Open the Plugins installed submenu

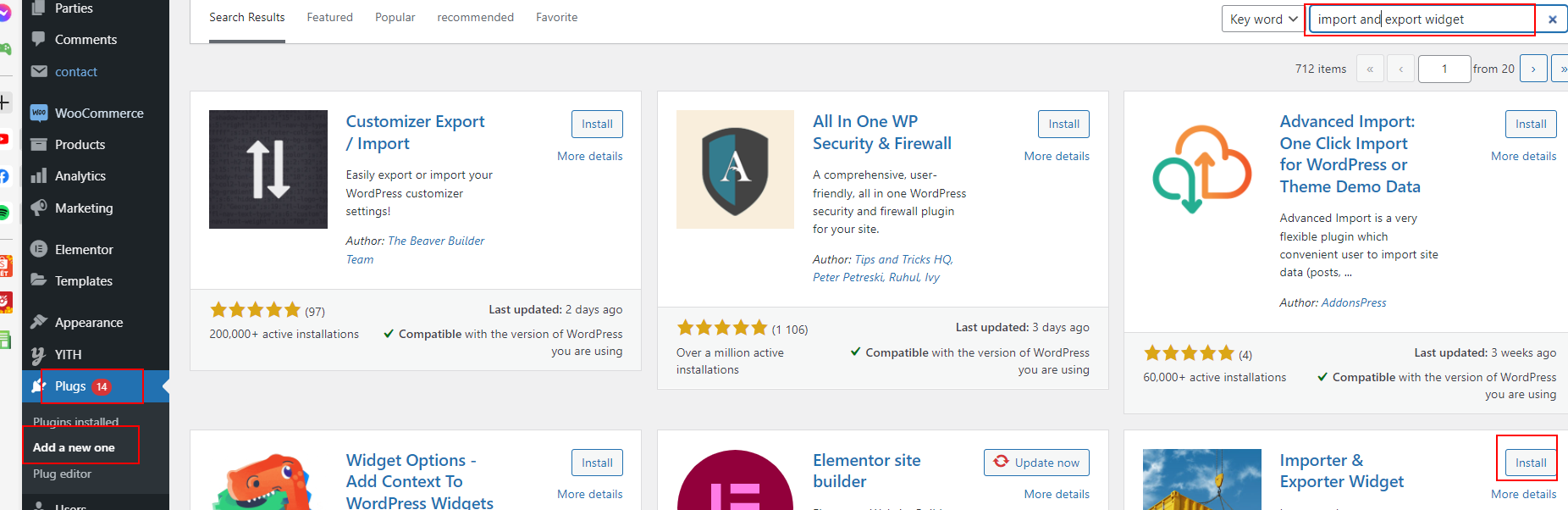pyautogui.click(x=76, y=422)
